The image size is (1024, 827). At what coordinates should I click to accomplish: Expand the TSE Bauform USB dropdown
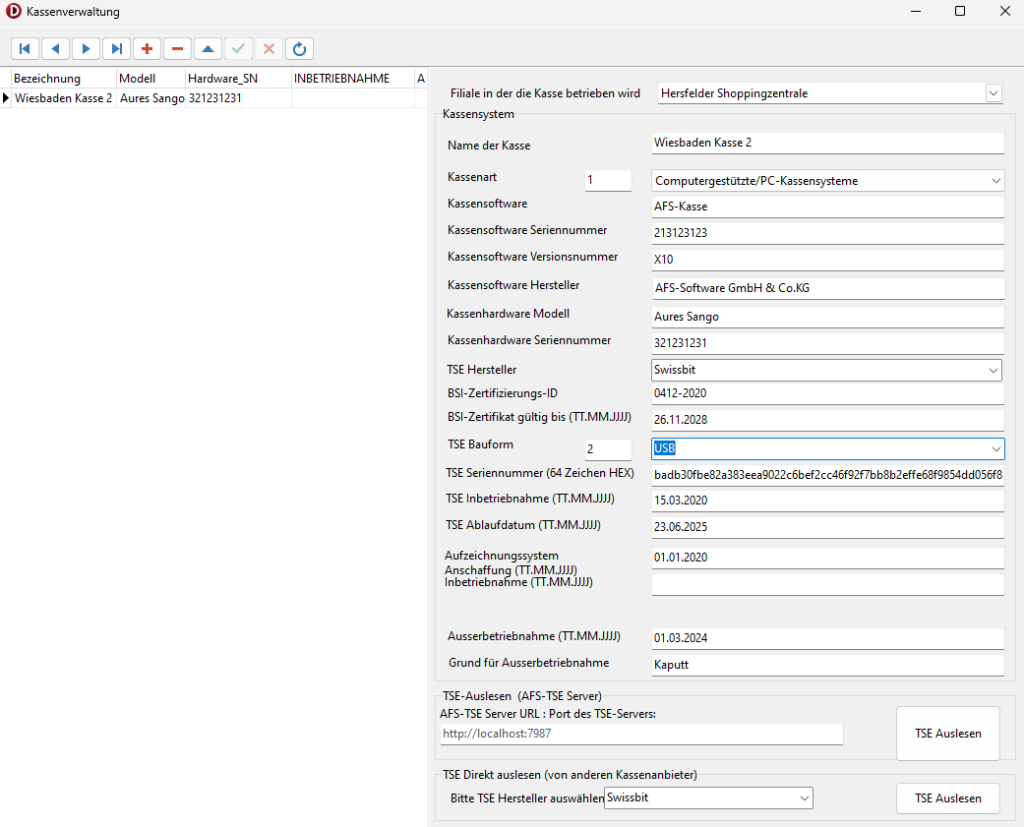click(996, 449)
